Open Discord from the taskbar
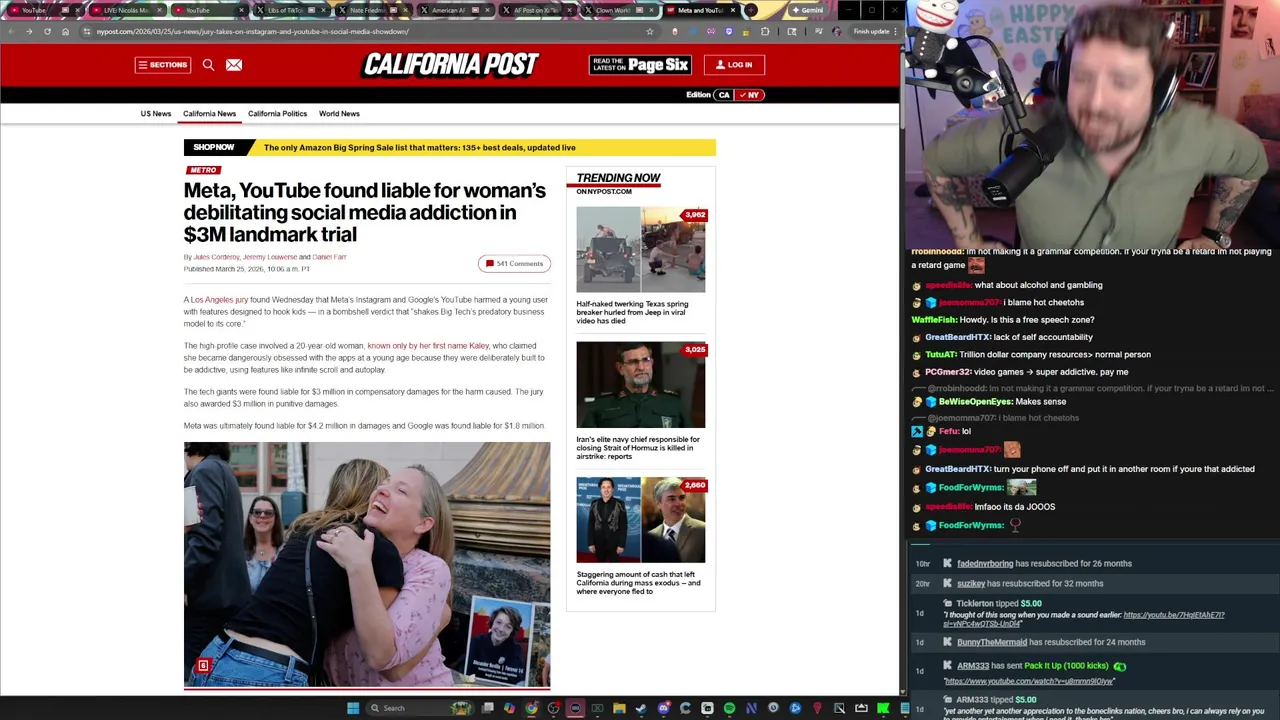The width and height of the screenshot is (1280, 720). pyautogui.click(x=664, y=708)
